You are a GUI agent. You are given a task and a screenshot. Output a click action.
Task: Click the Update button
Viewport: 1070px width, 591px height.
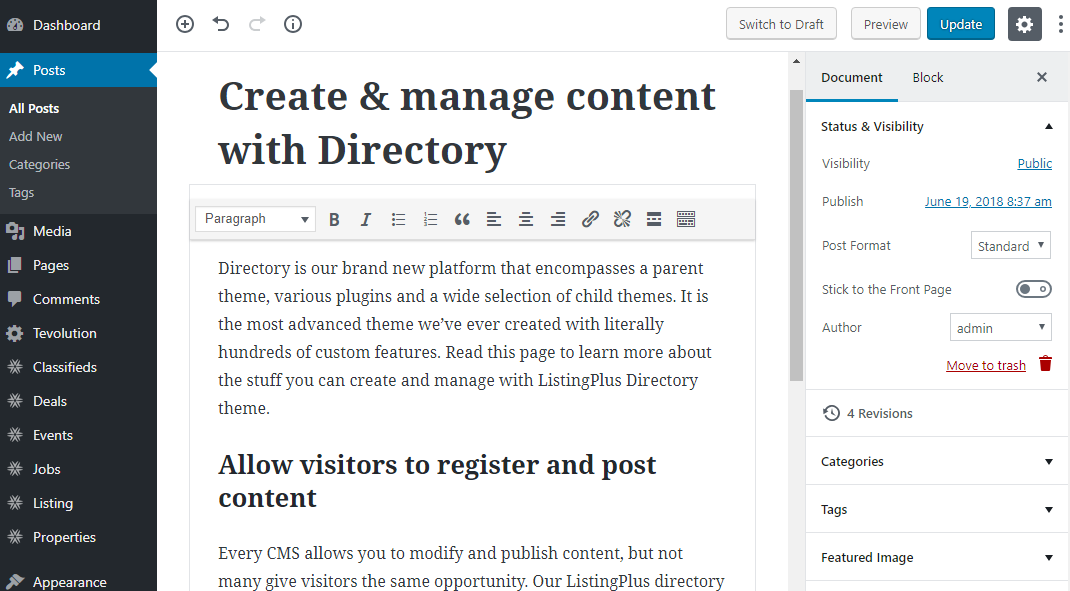(x=961, y=25)
